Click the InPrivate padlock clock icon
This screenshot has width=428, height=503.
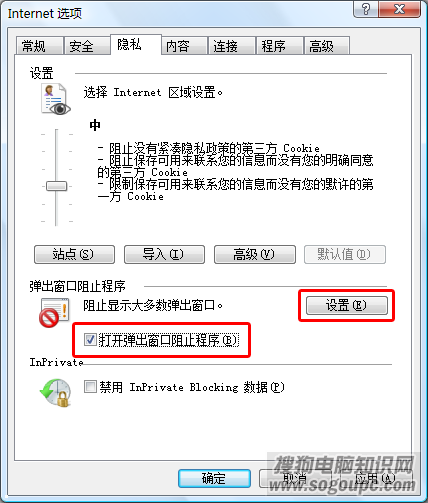tap(56, 392)
